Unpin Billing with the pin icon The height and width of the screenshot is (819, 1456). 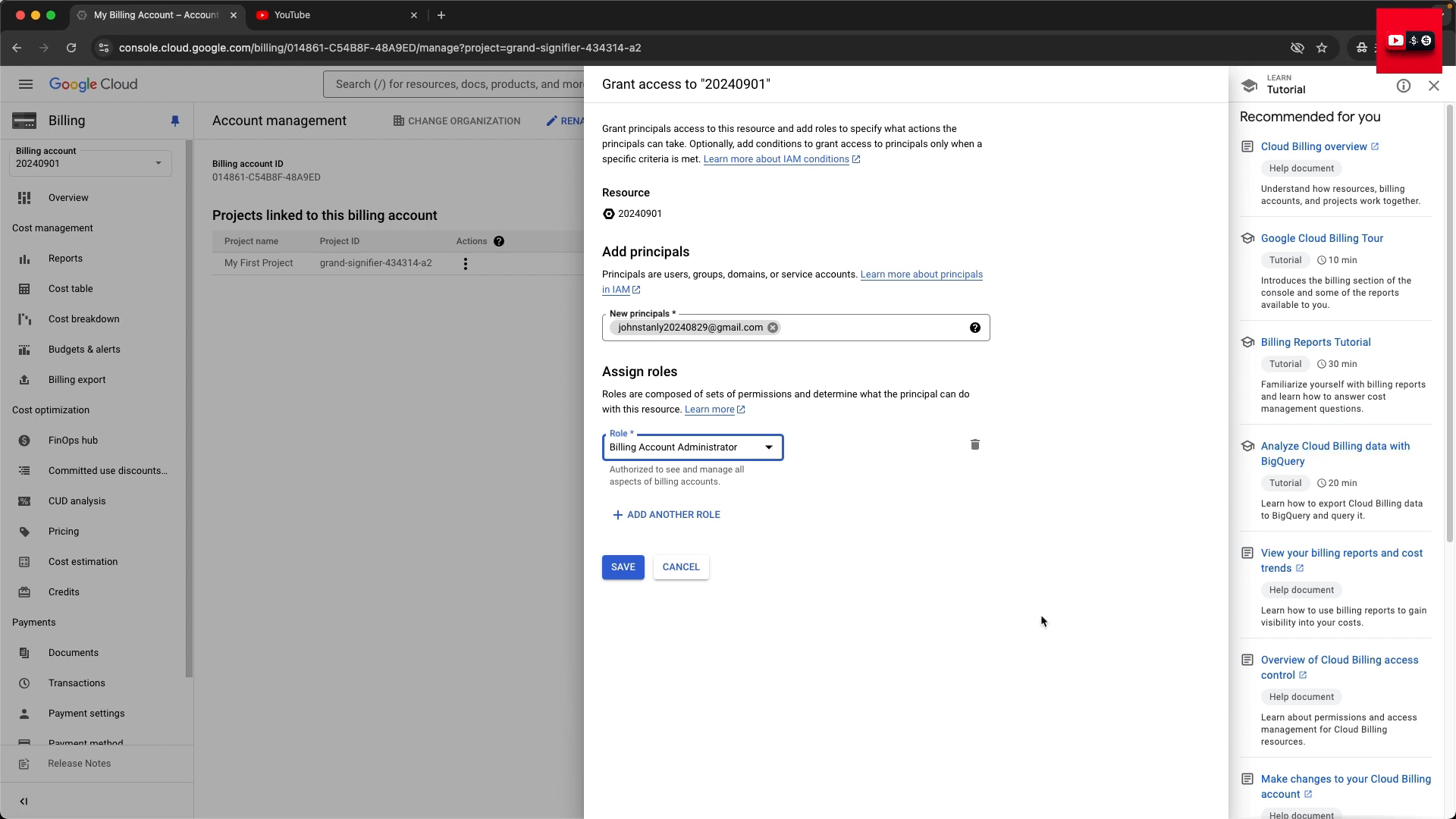pos(175,121)
